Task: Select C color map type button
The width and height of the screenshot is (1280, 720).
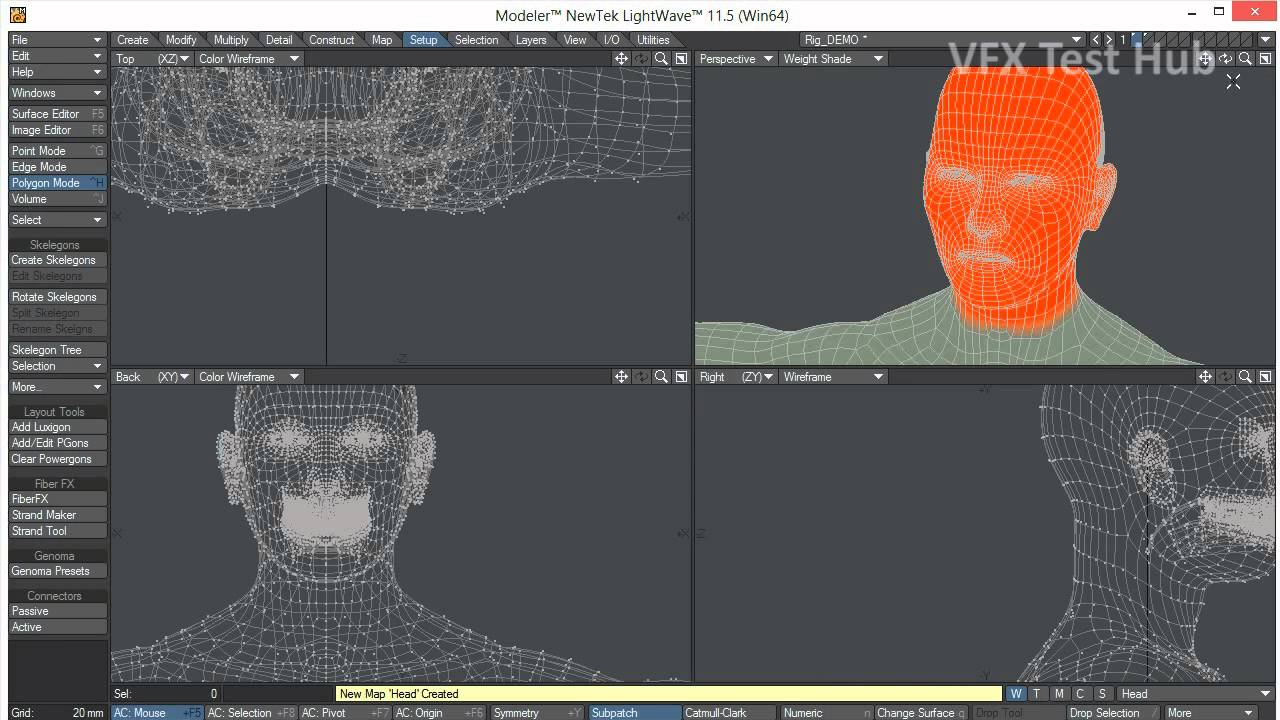Action: point(1080,694)
